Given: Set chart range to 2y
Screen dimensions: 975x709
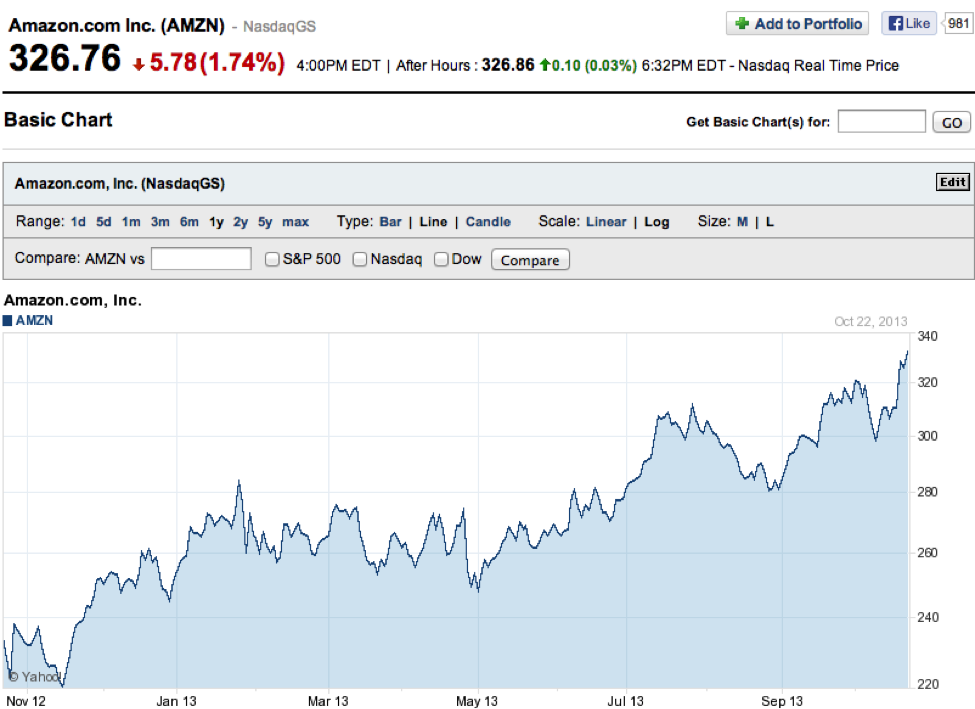Looking at the screenshot, I should [x=241, y=222].
